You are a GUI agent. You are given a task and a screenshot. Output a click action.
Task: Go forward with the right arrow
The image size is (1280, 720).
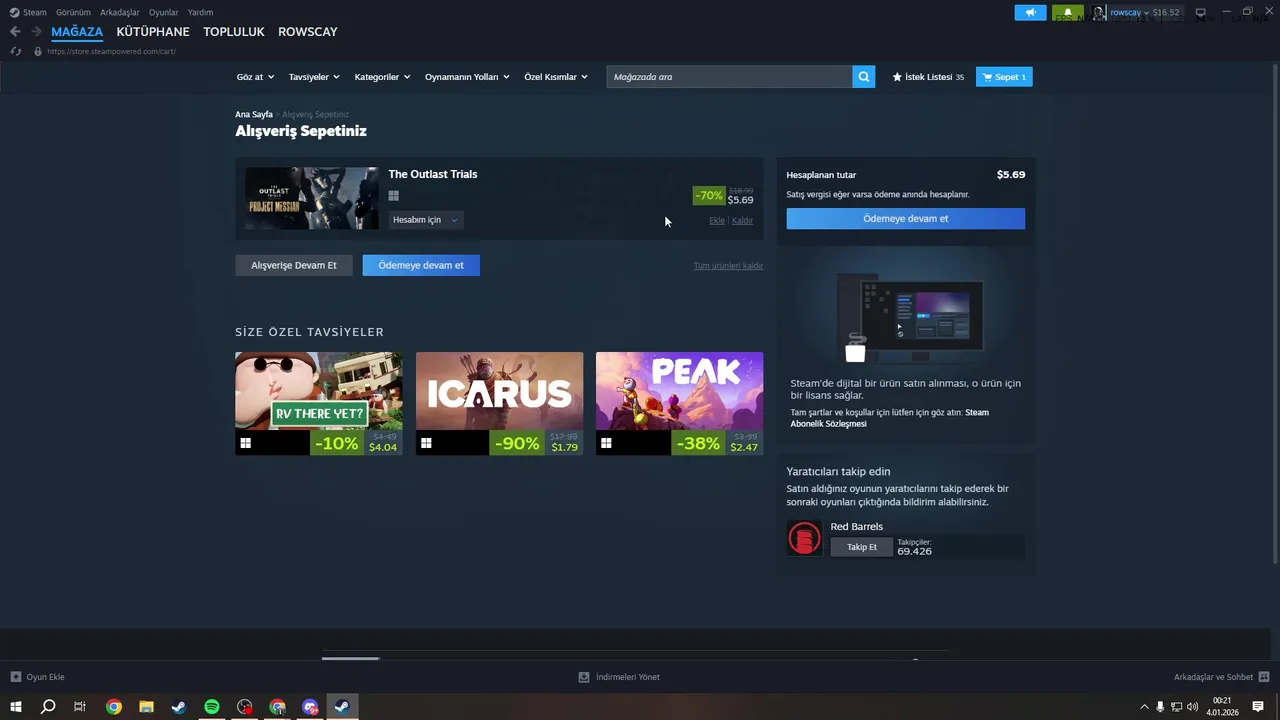coord(36,32)
